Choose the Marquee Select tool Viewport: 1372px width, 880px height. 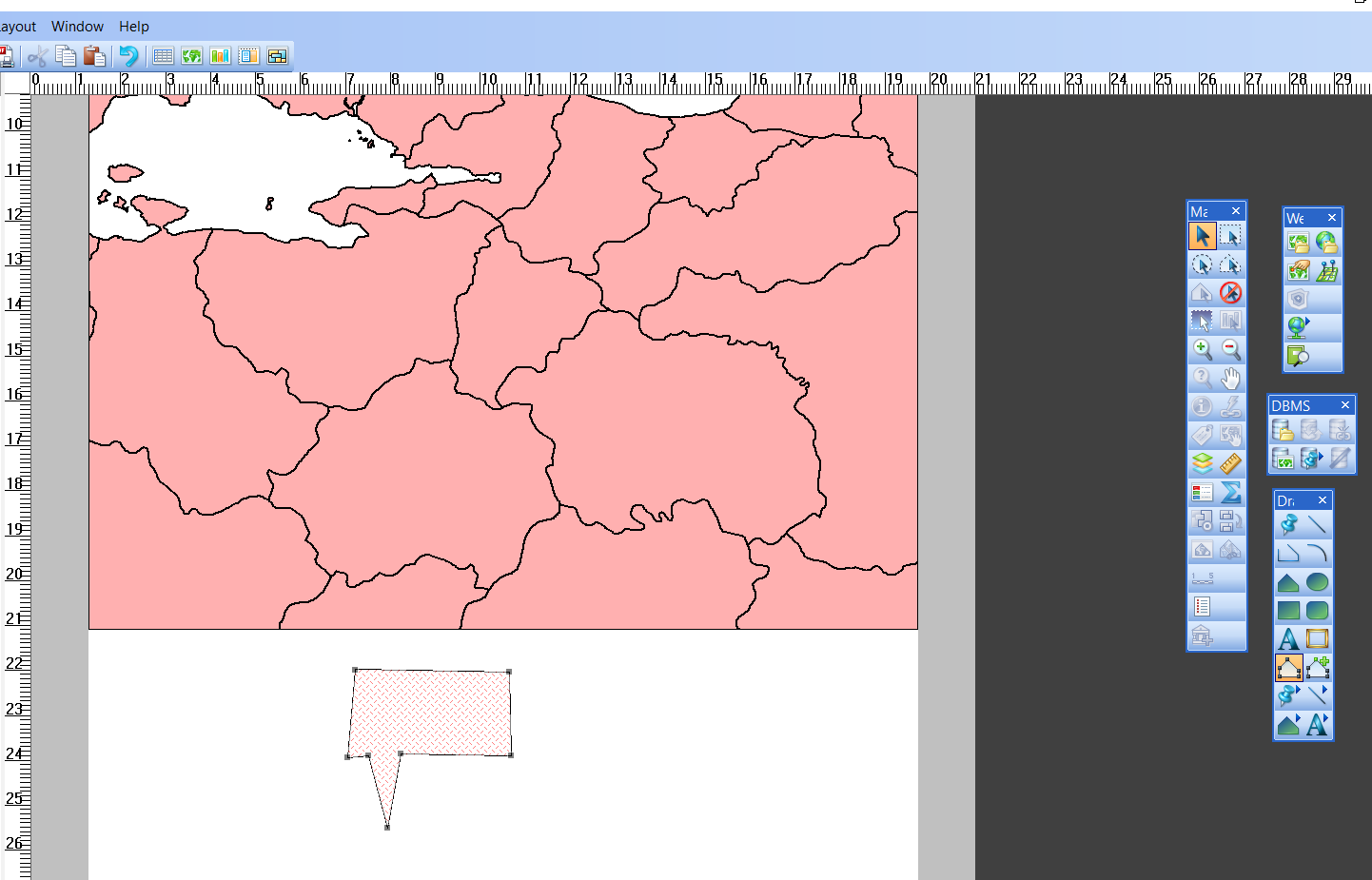click(1231, 236)
